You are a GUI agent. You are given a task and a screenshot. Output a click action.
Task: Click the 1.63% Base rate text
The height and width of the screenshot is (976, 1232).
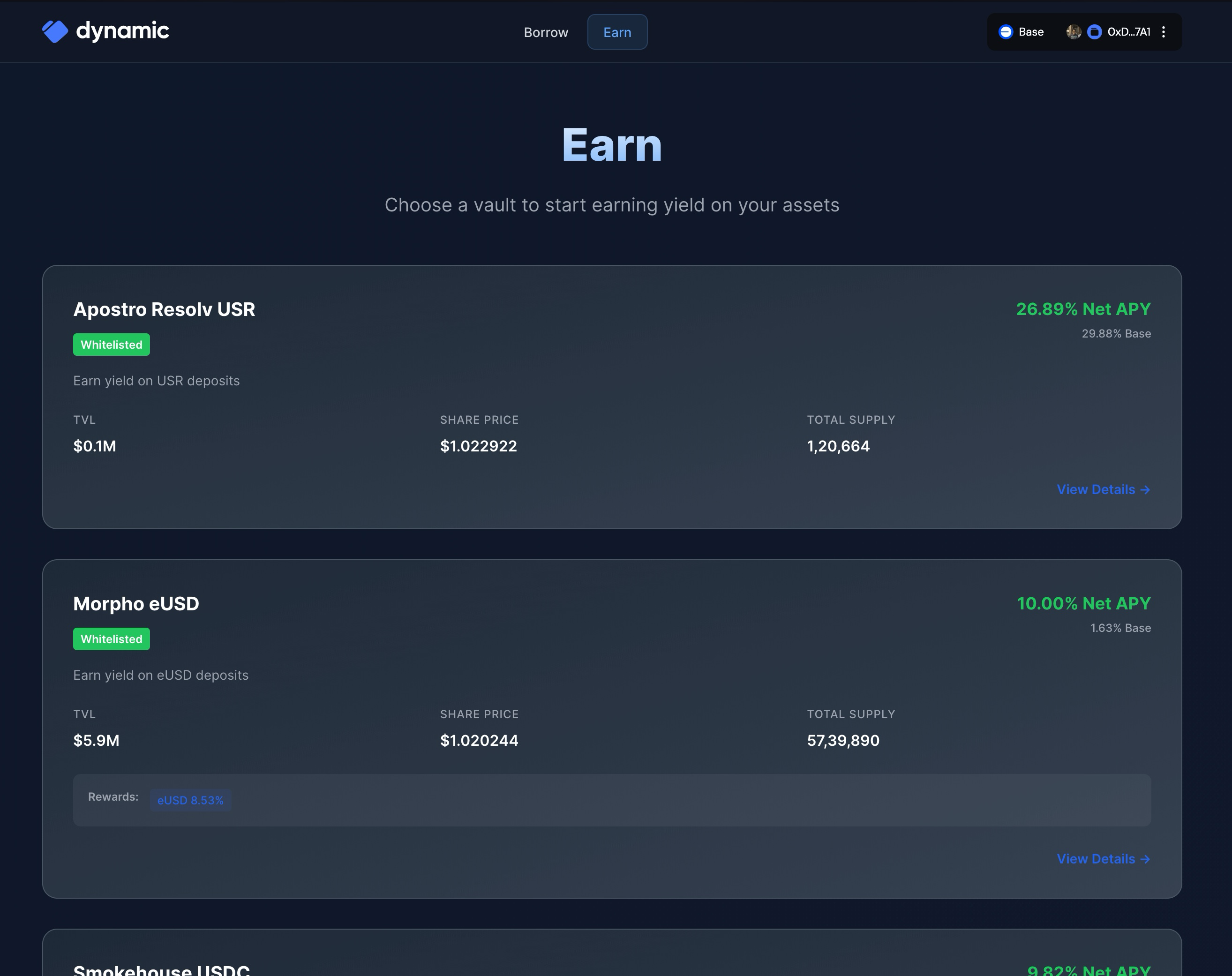point(1120,628)
